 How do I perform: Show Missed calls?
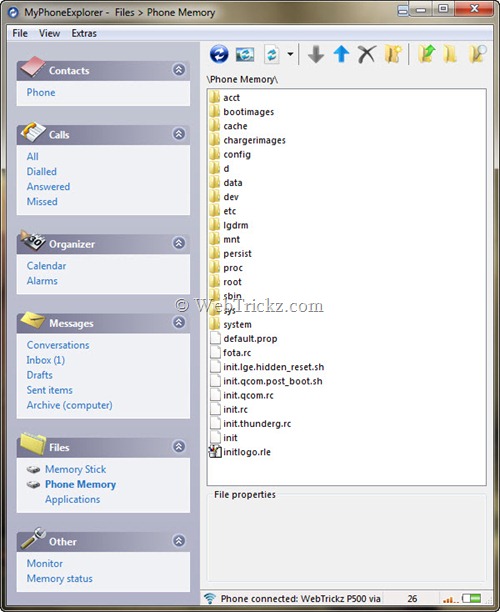click(x=42, y=202)
